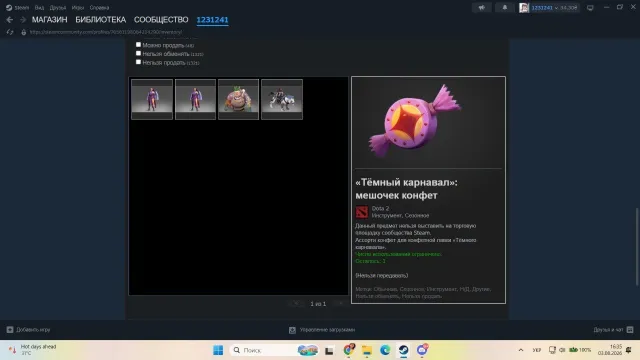Open Big Picture mode monitor icon
Image resolution: width=640 pixels, height=360 pixels.
[x=590, y=8]
